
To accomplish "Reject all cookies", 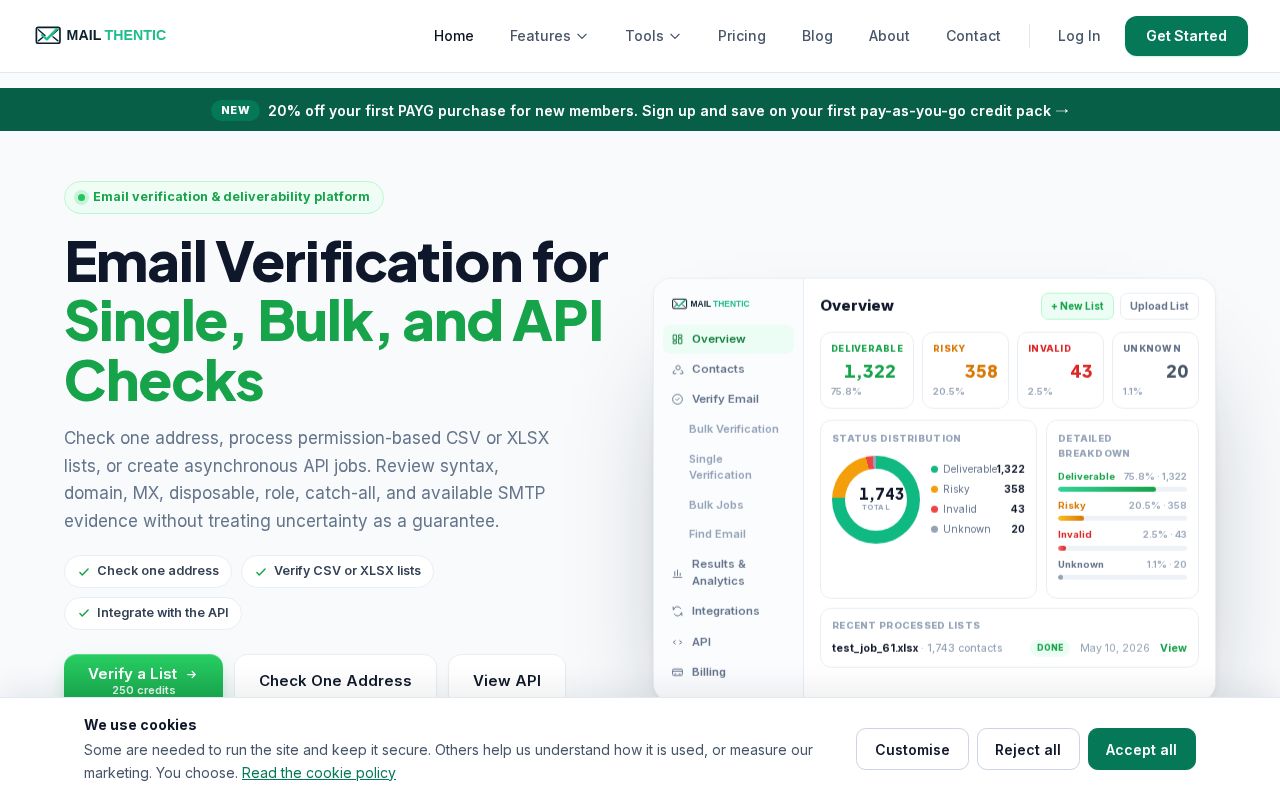I will click(1028, 749).
